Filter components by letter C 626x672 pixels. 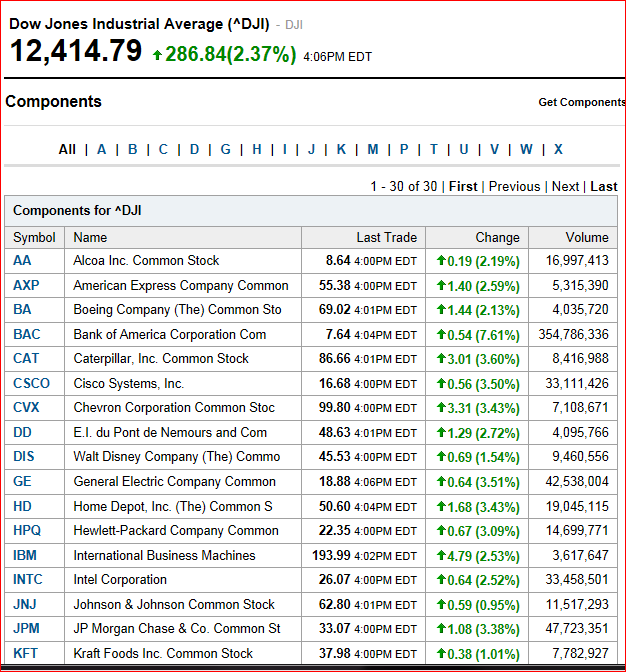click(x=163, y=149)
